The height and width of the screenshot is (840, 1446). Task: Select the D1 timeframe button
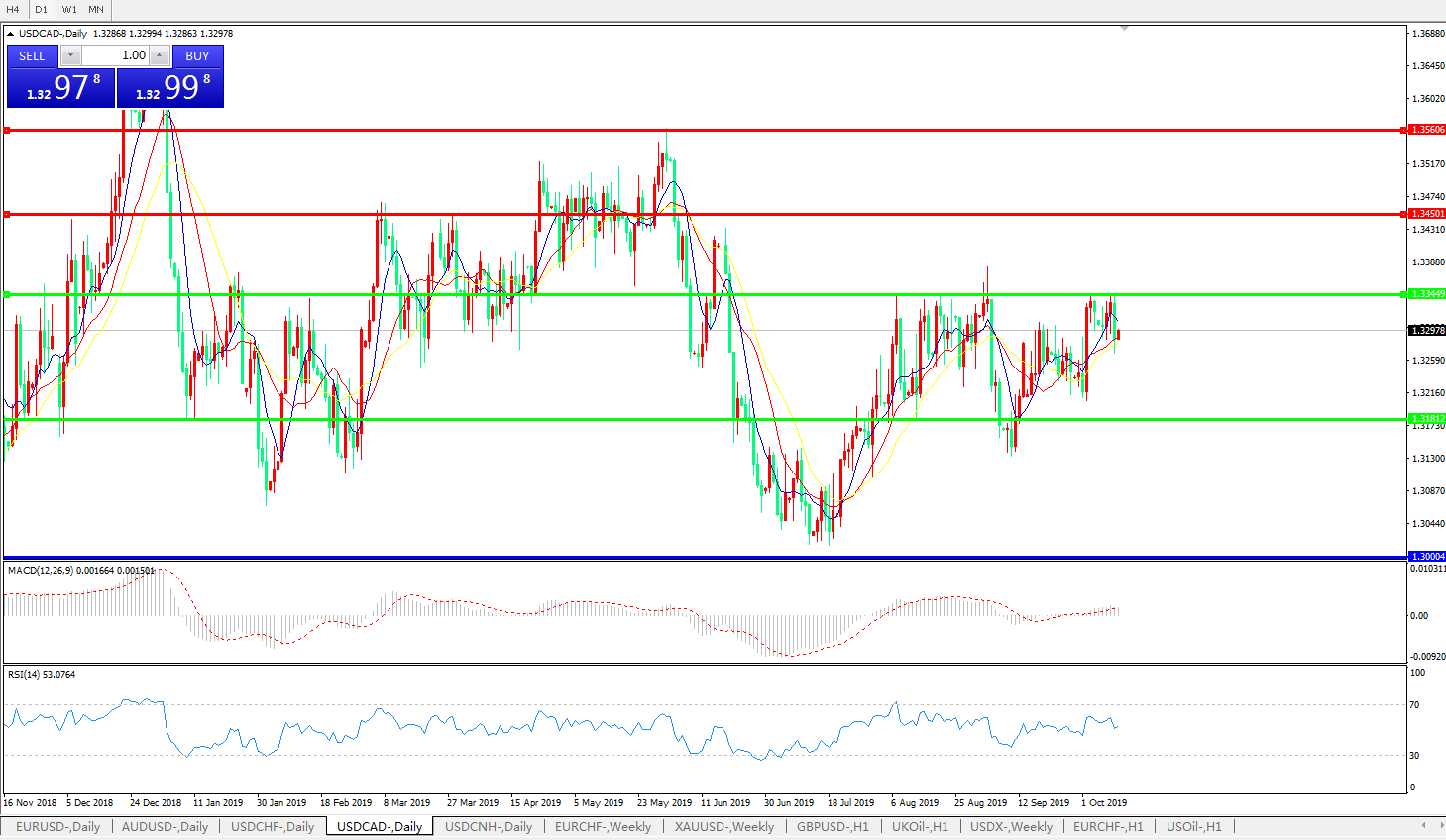coord(41,9)
